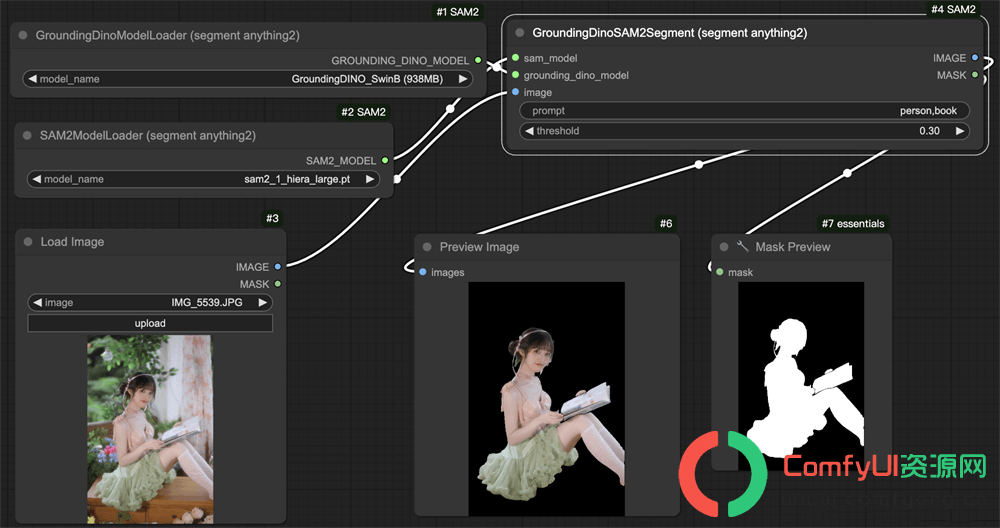The height and width of the screenshot is (528, 1000).
Task: Click the #3 badge above Load Image
Action: (x=272, y=218)
